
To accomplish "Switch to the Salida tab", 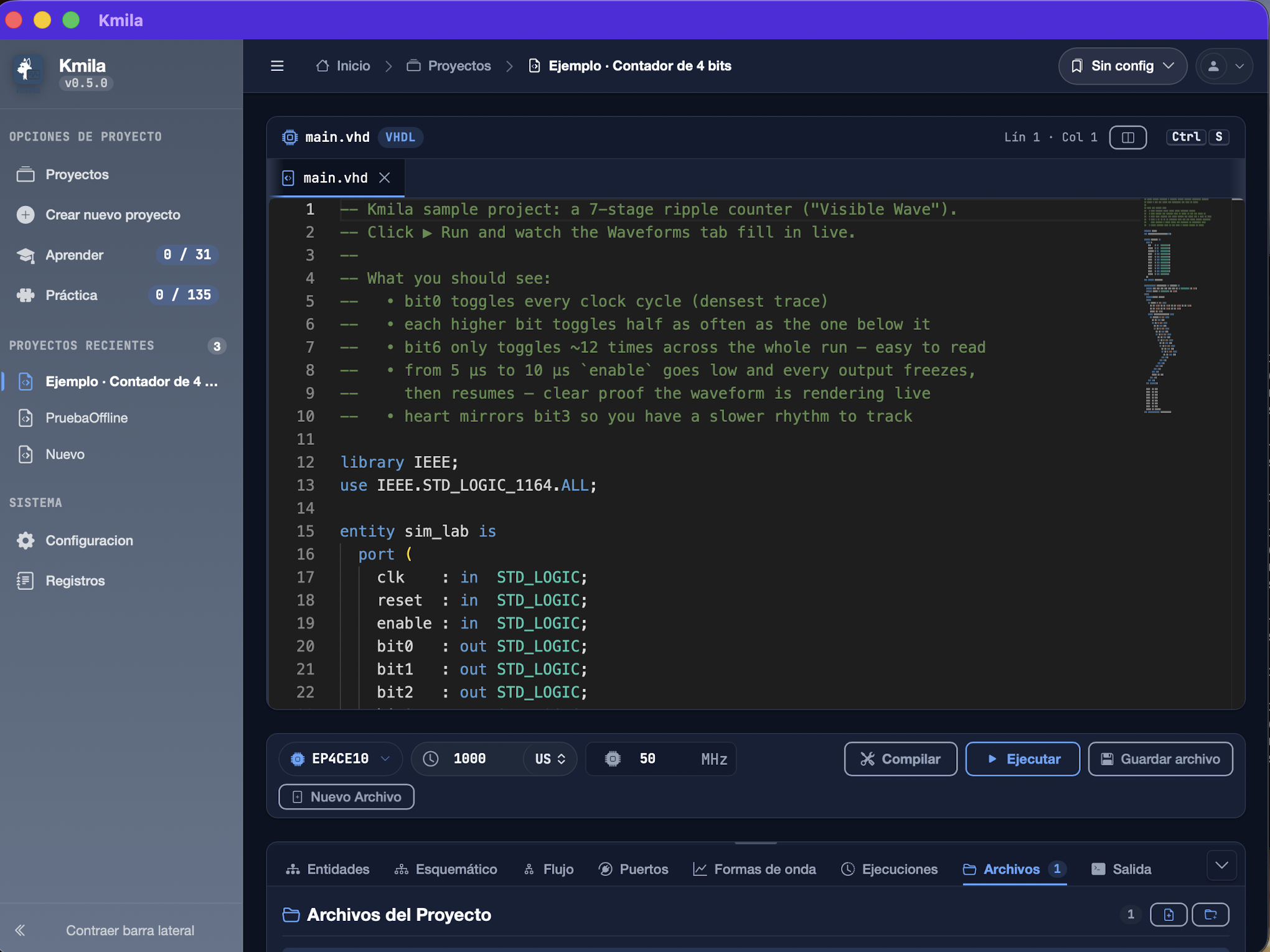I will (x=1121, y=869).
